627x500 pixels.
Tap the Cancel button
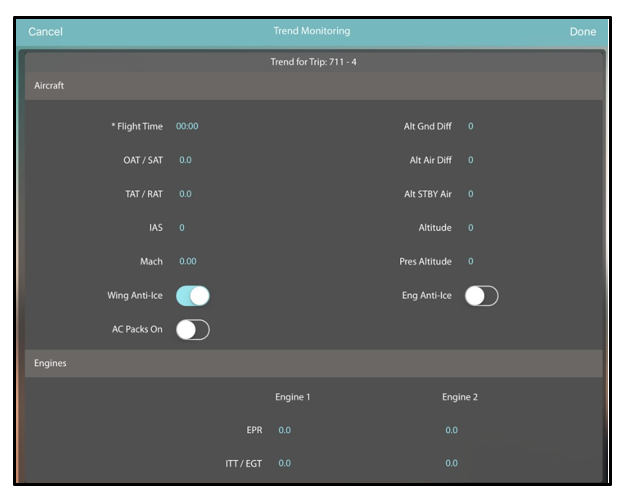point(45,32)
